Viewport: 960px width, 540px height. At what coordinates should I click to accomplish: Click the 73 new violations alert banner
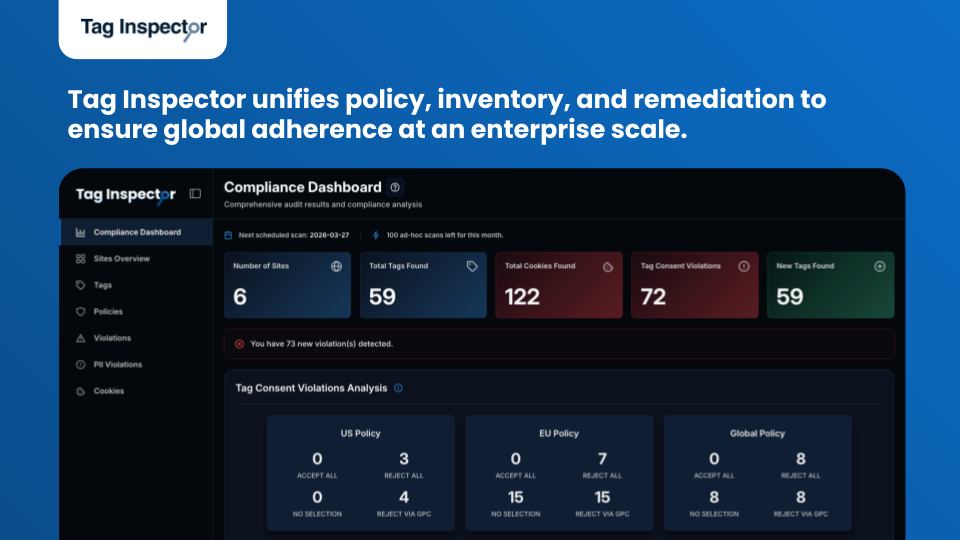pos(559,344)
